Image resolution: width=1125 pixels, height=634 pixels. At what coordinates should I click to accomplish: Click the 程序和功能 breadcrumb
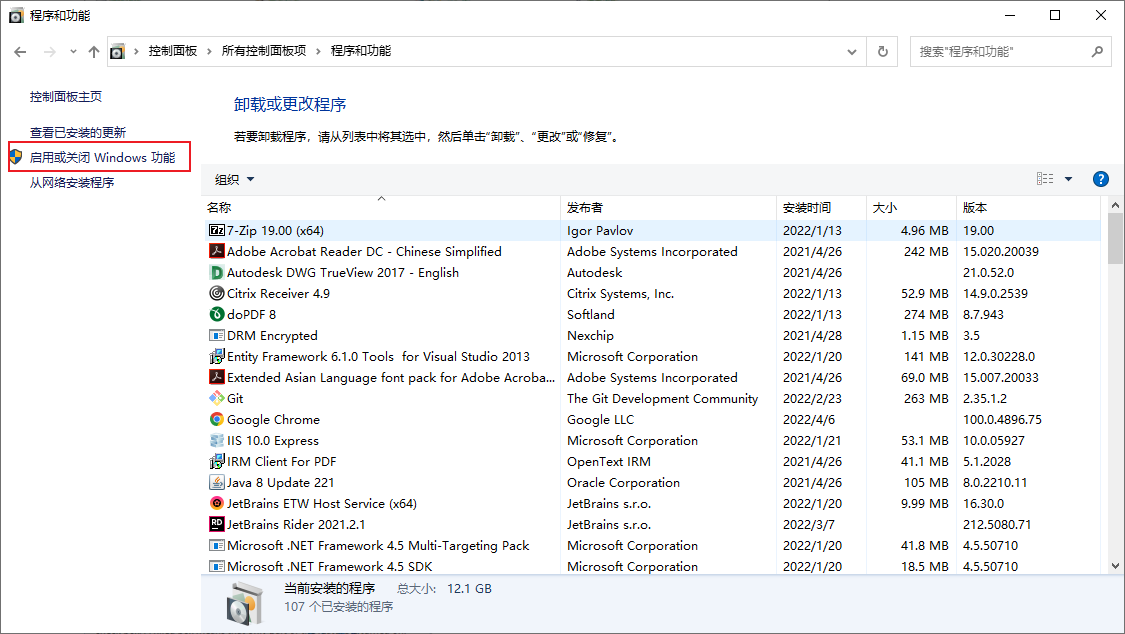coord(361,51)
